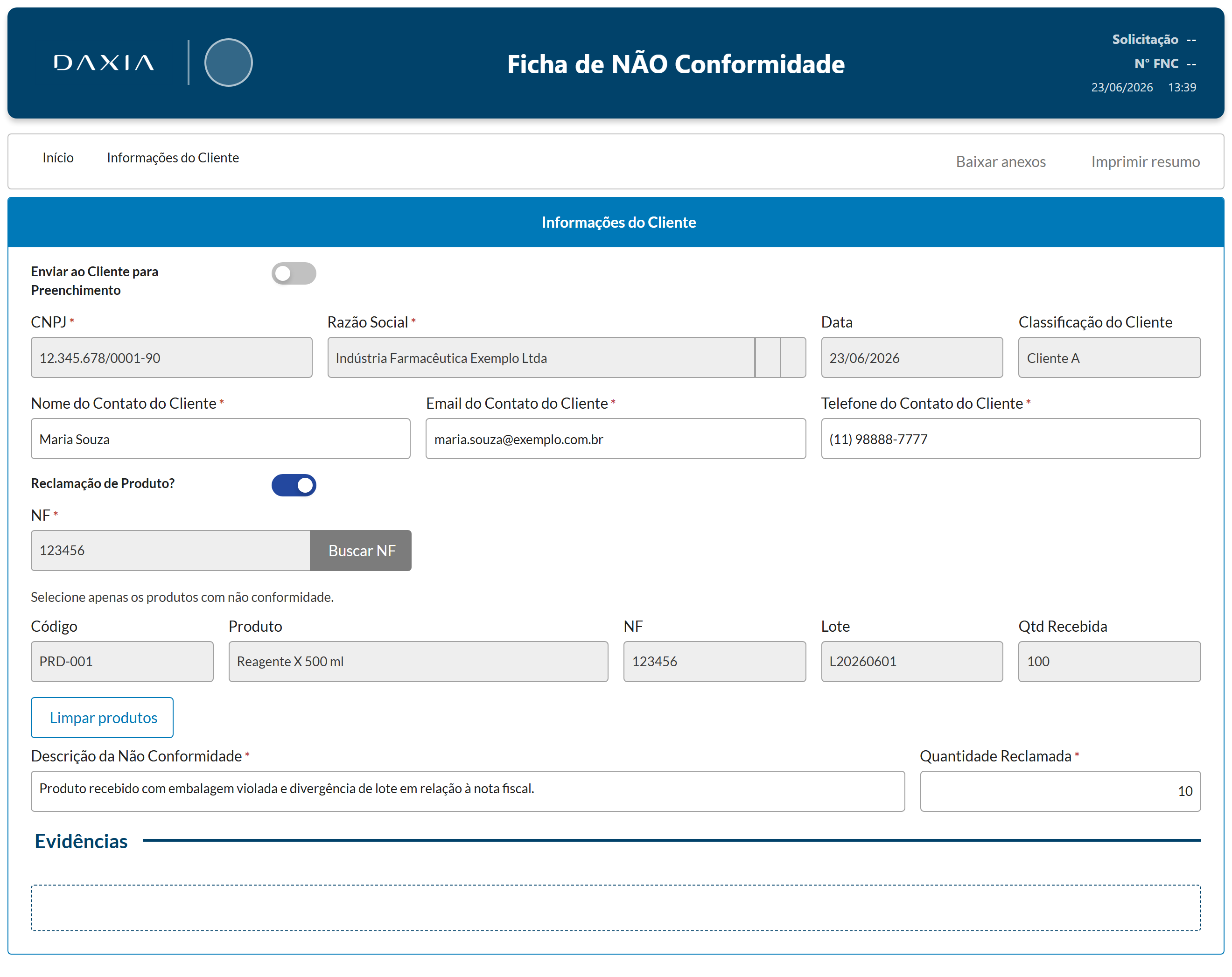Click the Data field showing 23/06/2026
This screenshot has width=1232, height=977.
click(911, 357)
